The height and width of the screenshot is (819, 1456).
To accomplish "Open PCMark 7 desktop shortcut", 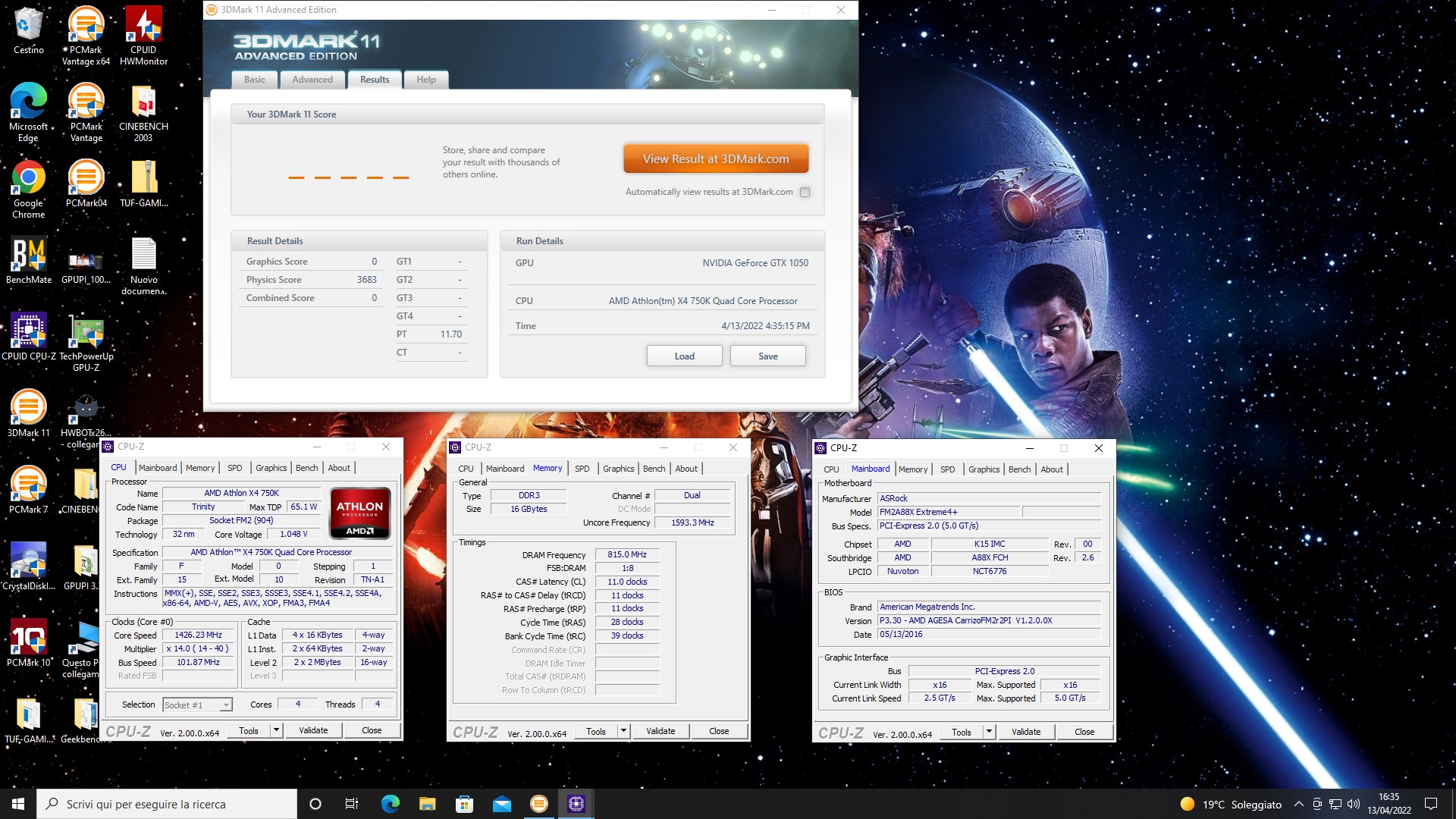I will coord(28,490).
